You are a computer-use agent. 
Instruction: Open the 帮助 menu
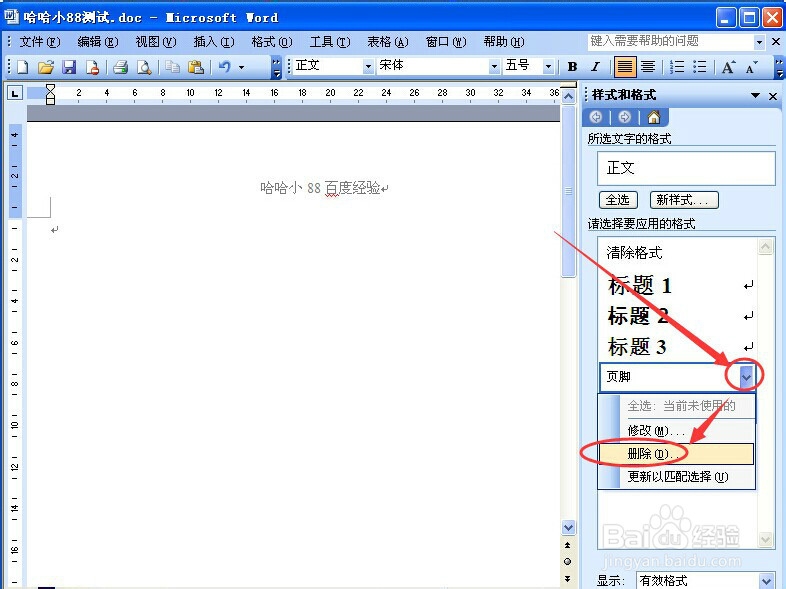pos(504,42)
